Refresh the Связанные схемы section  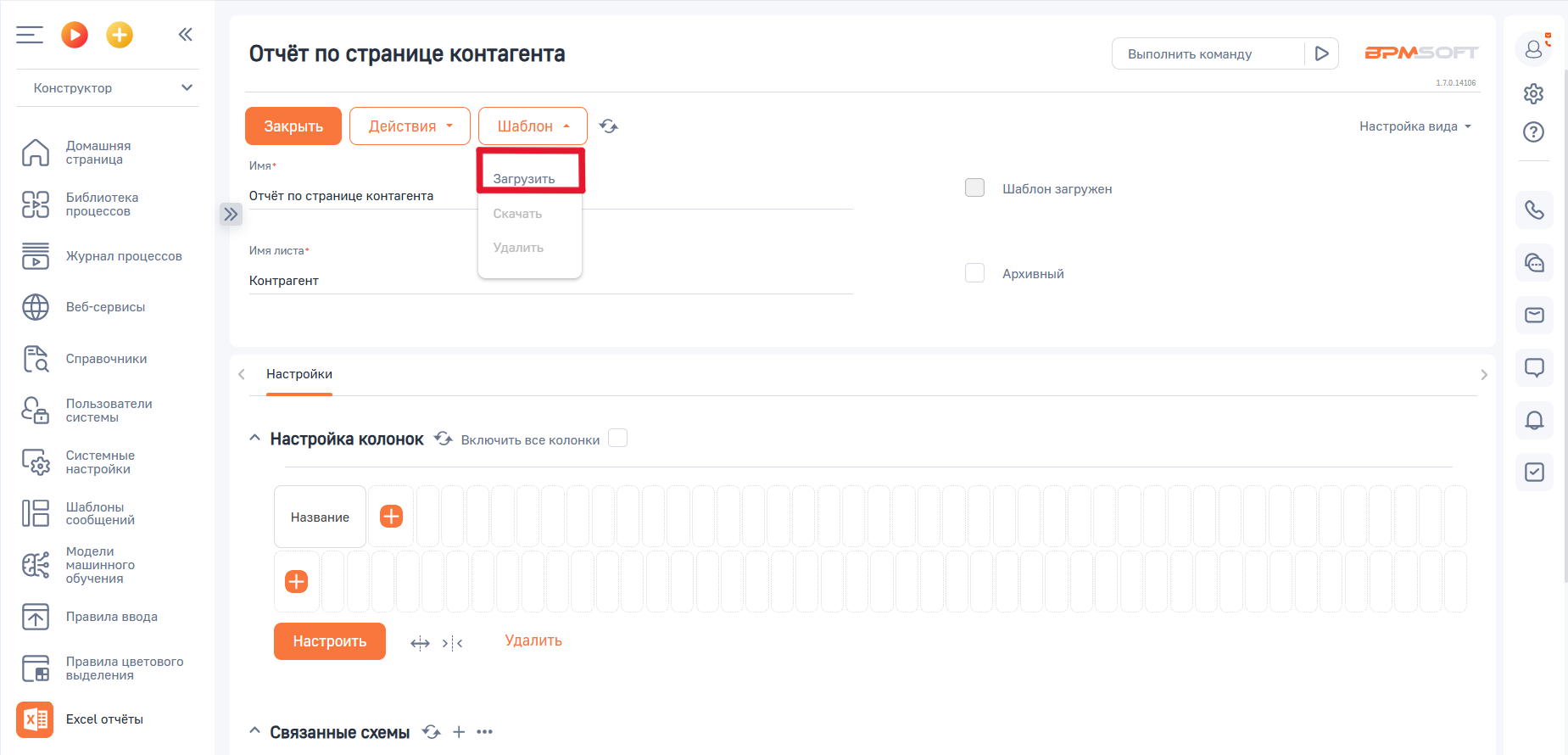pos(432,732)
